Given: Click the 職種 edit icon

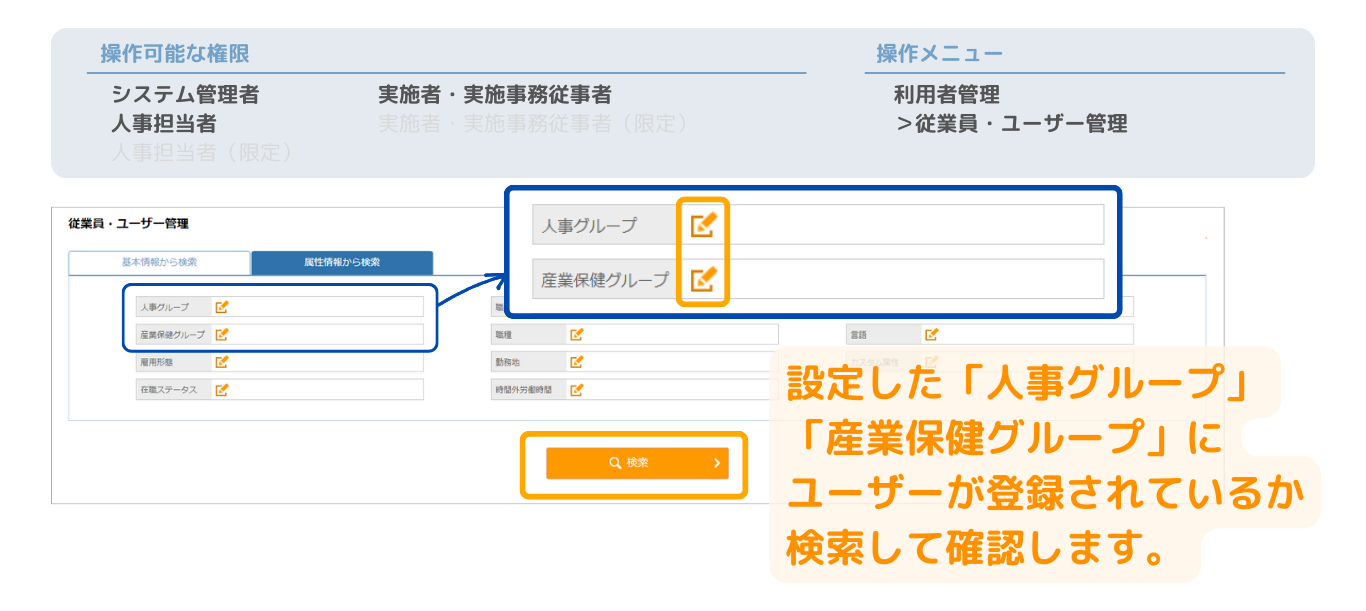Looking at the screenshot, I should [x=576, y=335].
